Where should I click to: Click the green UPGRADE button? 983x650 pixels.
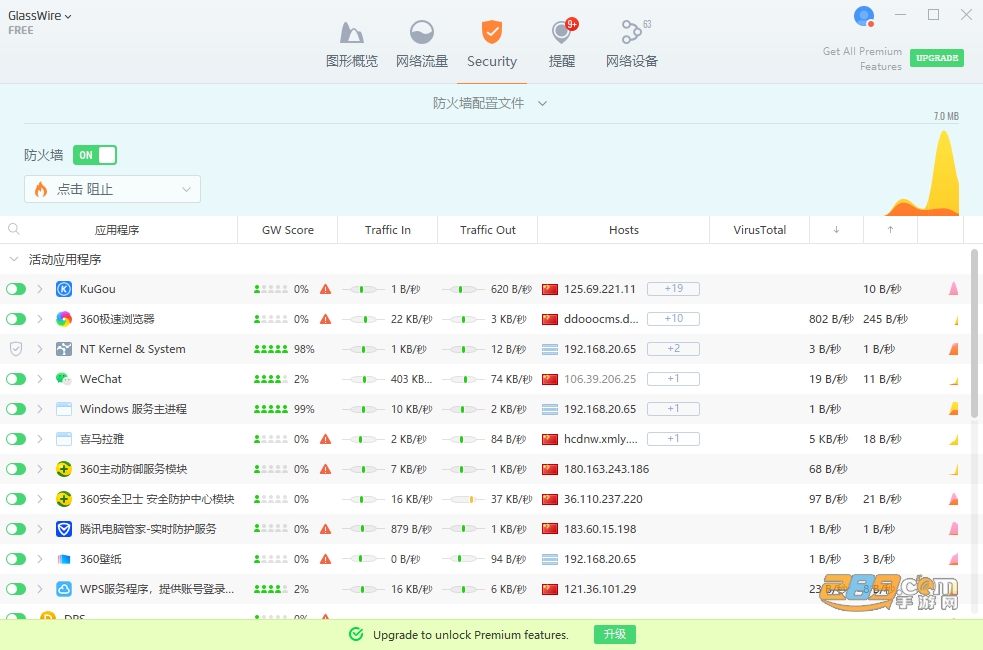tap(937, 58)
